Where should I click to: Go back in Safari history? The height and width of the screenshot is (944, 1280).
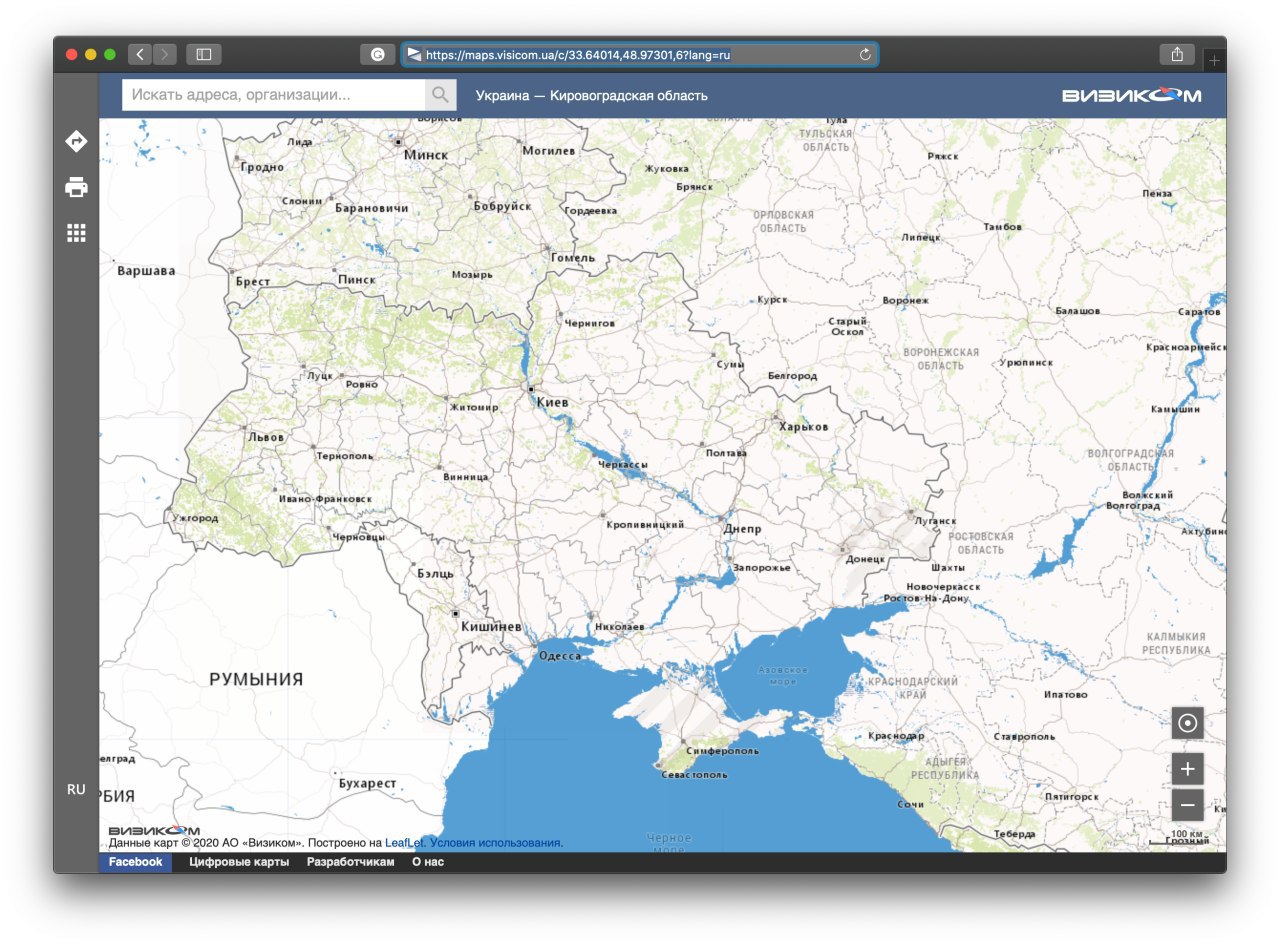tap(139, 55)
